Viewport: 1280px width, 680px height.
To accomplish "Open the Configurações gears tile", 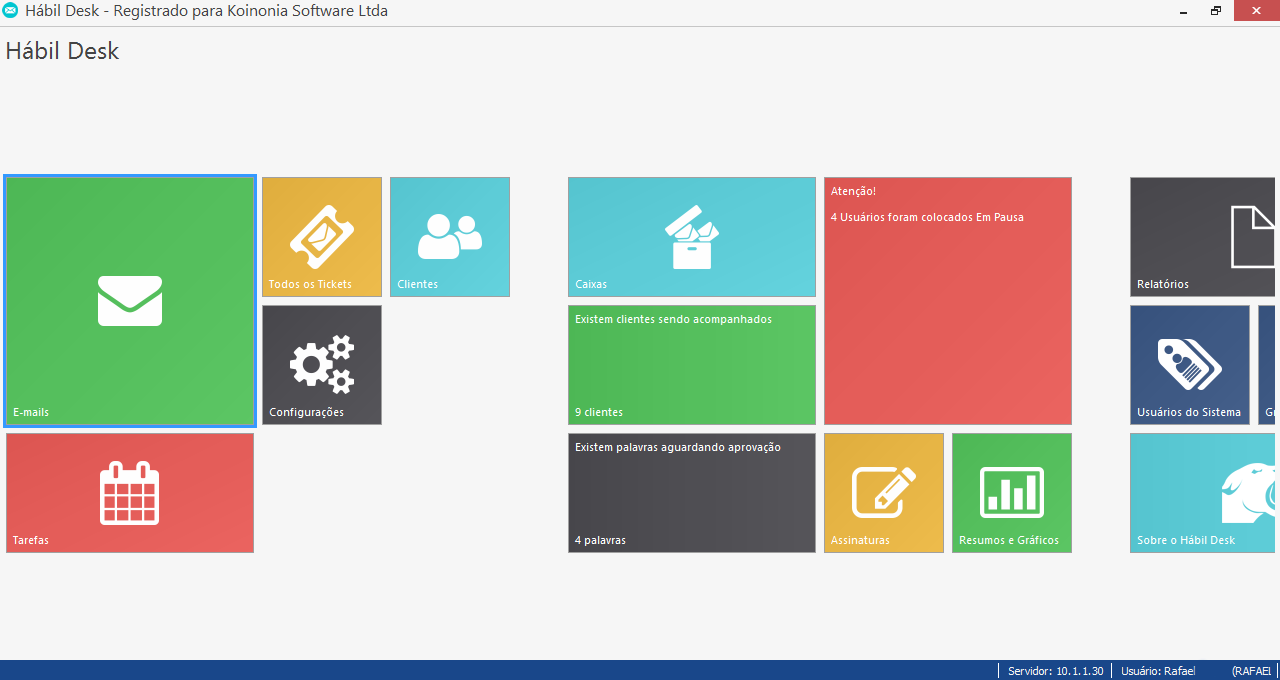I will coord(322,365).
